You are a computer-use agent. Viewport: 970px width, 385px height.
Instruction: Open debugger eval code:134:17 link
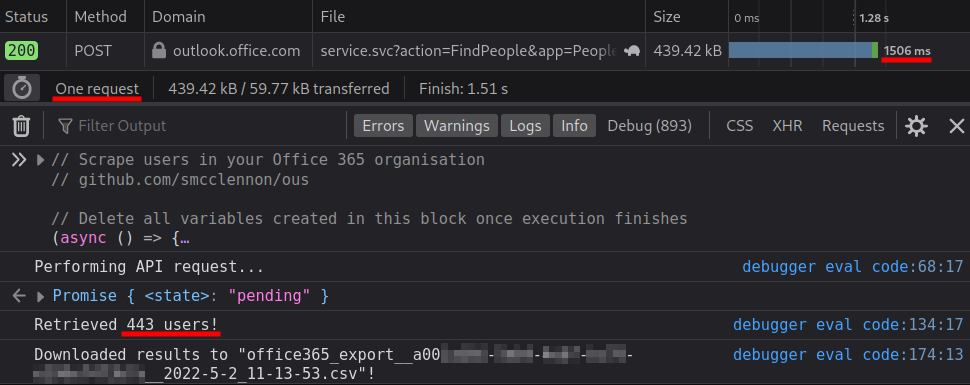click(848, 324)
